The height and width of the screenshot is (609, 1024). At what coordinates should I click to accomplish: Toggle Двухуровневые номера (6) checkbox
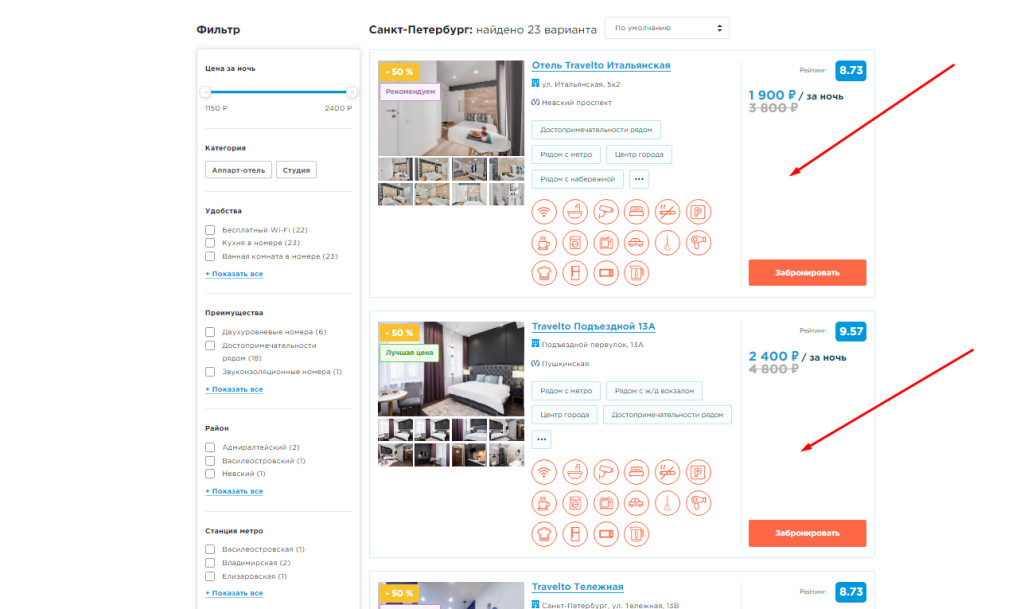click(210, 332)
